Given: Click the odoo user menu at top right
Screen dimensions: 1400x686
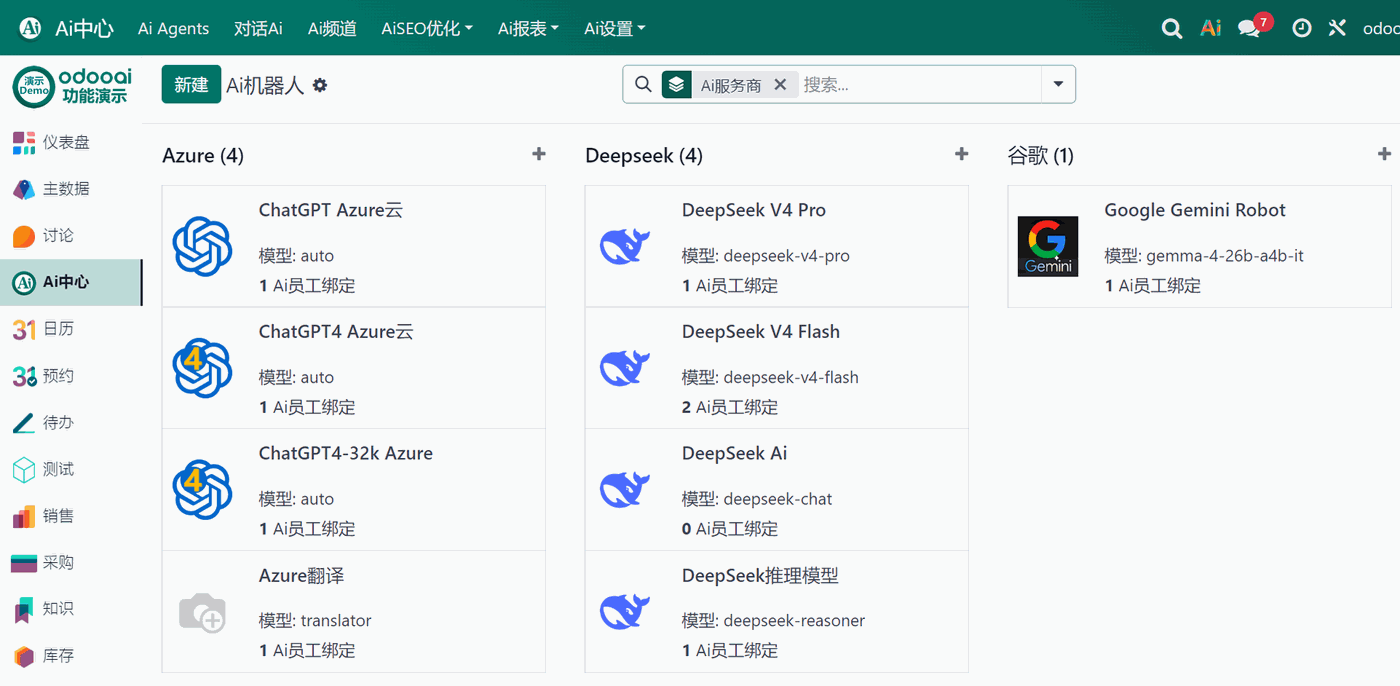Looking at the screenshot, I should point(1381,29).
